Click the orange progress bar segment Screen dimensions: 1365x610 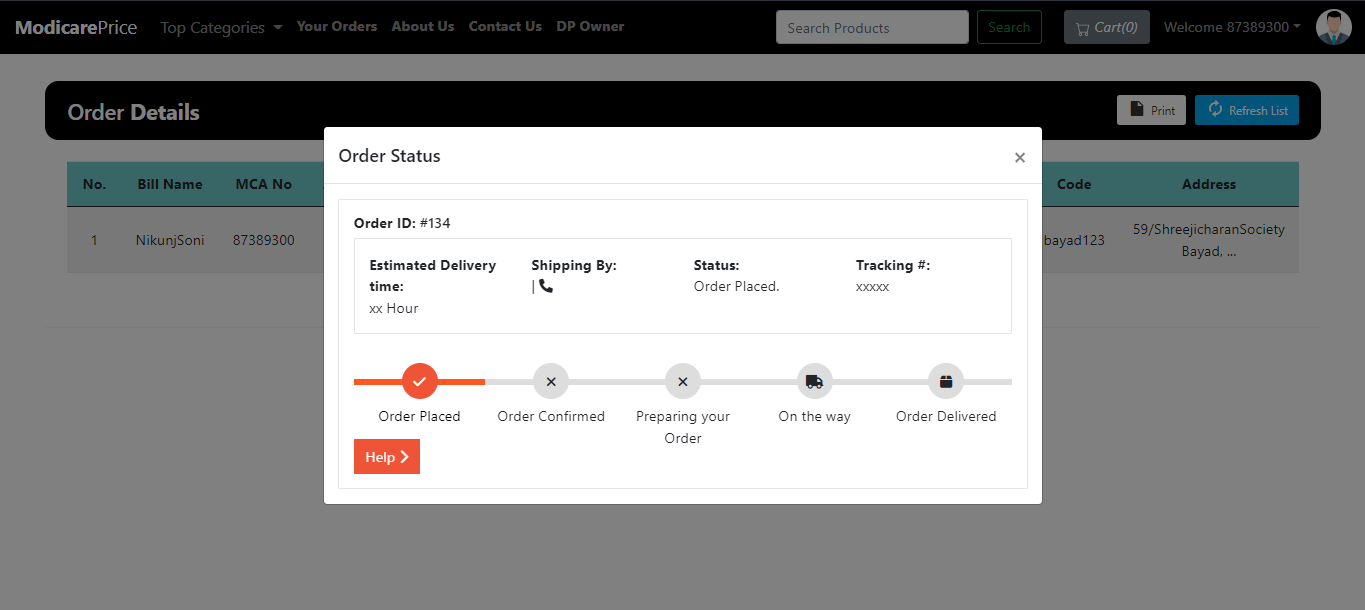[419, 381]
